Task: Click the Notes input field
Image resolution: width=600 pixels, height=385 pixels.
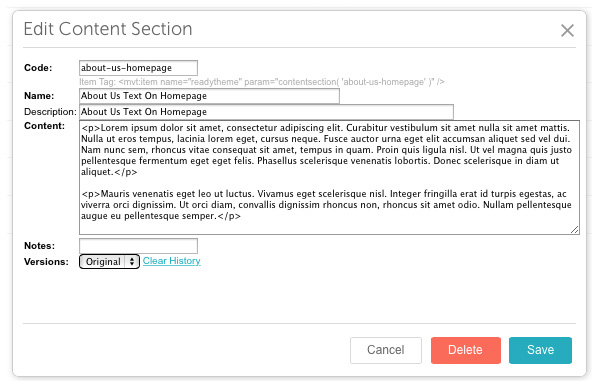Action: point(138,246)
